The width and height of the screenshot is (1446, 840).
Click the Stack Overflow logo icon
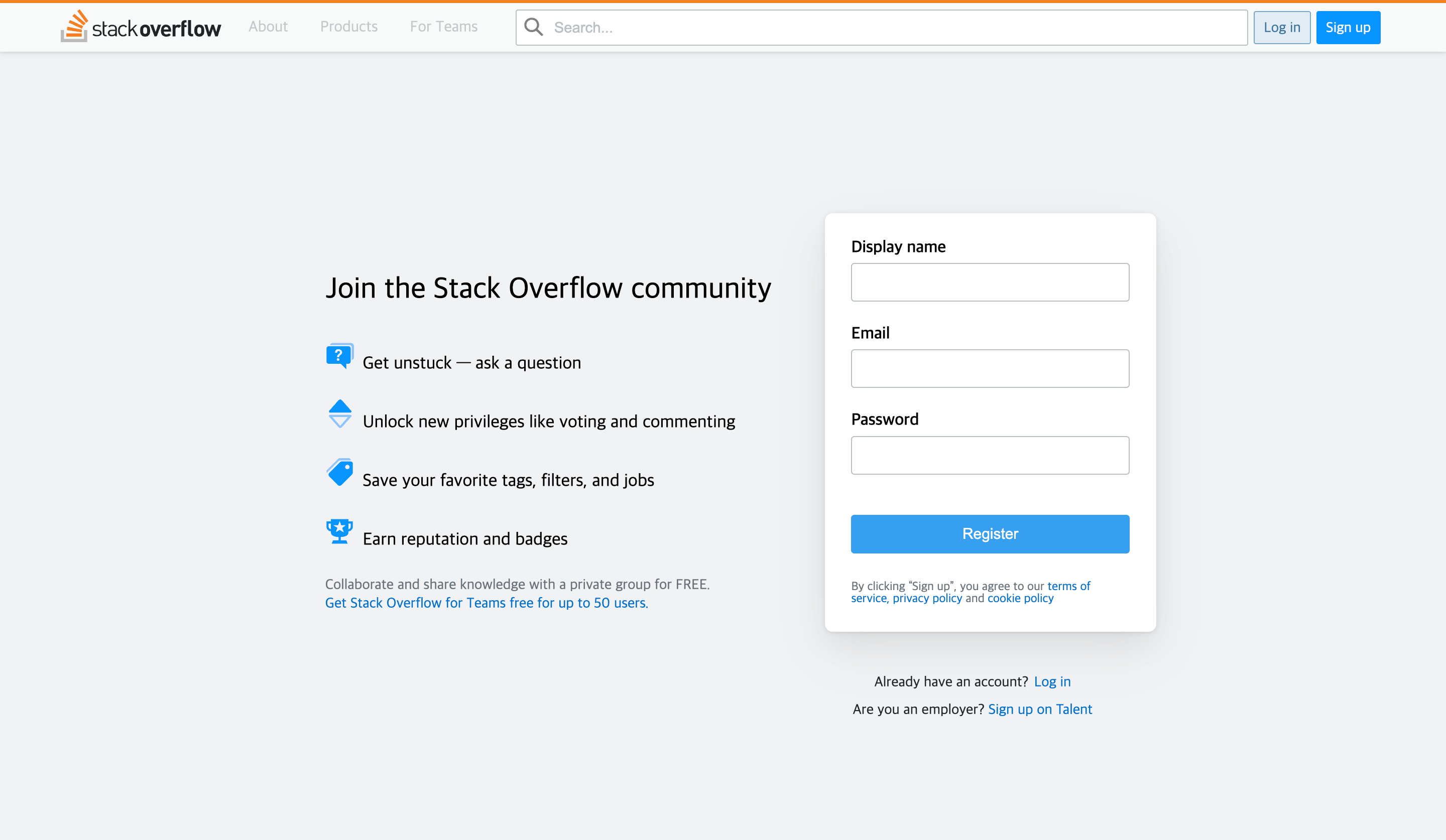[x=75, y=27]
